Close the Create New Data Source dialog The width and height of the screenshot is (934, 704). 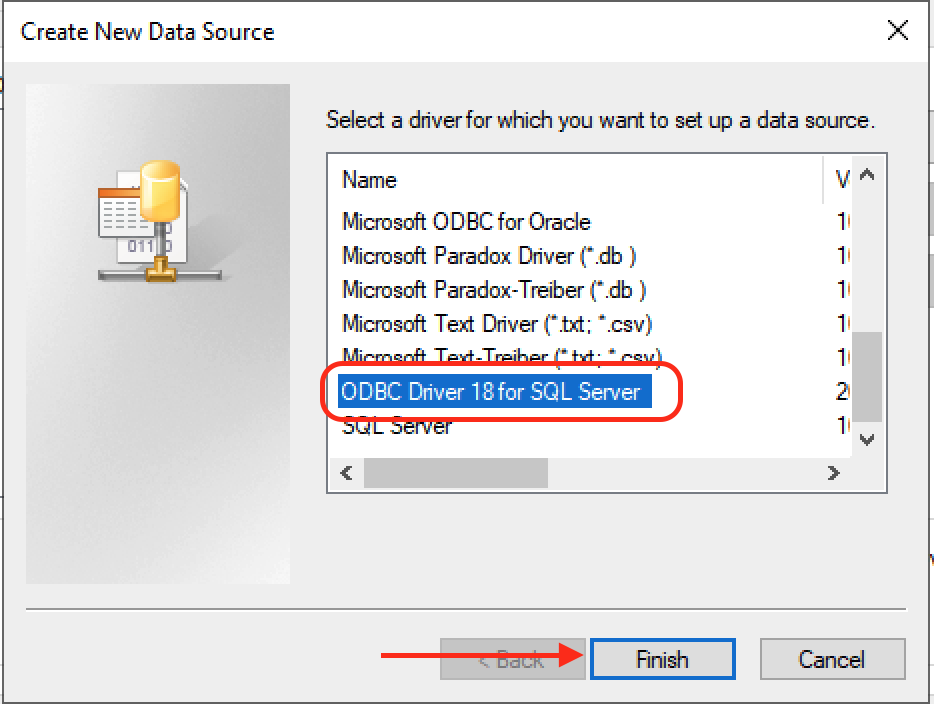point(897,30)
